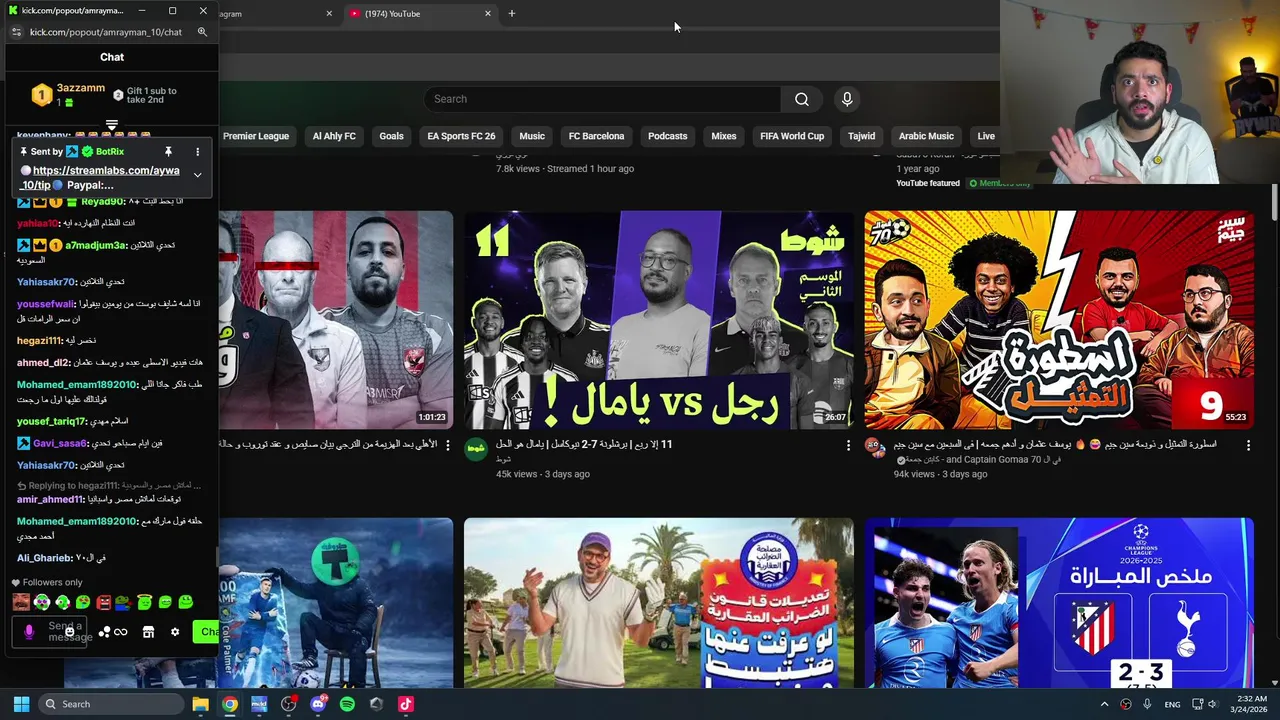
Task: Insert the bearded face emote
Action: [21, 602]
